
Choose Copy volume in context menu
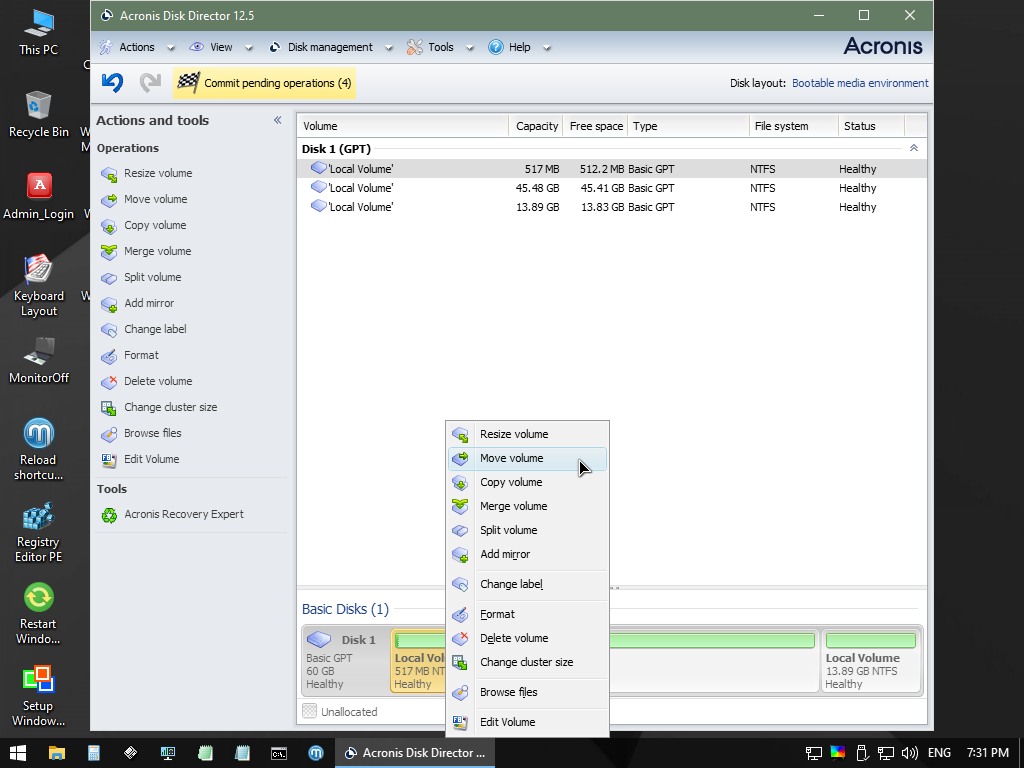(528, 483)
